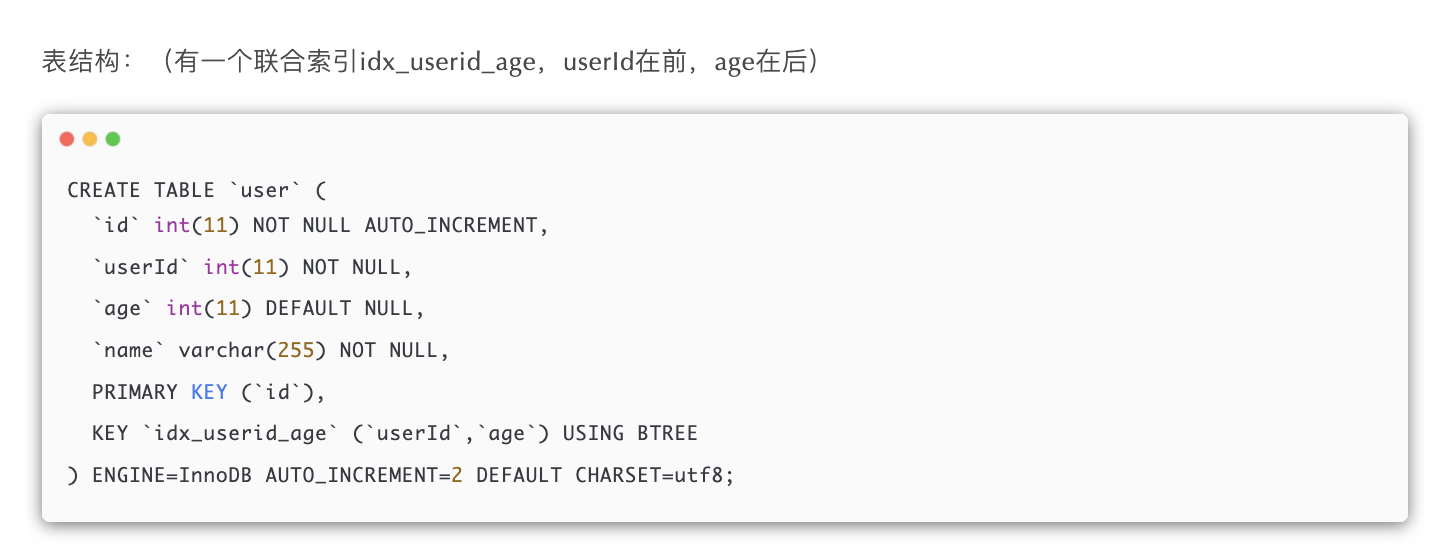This screenshot has height=544, width=1430.
Task: Click the blue KEY keyword after PRIMARY
Action: 209,392
